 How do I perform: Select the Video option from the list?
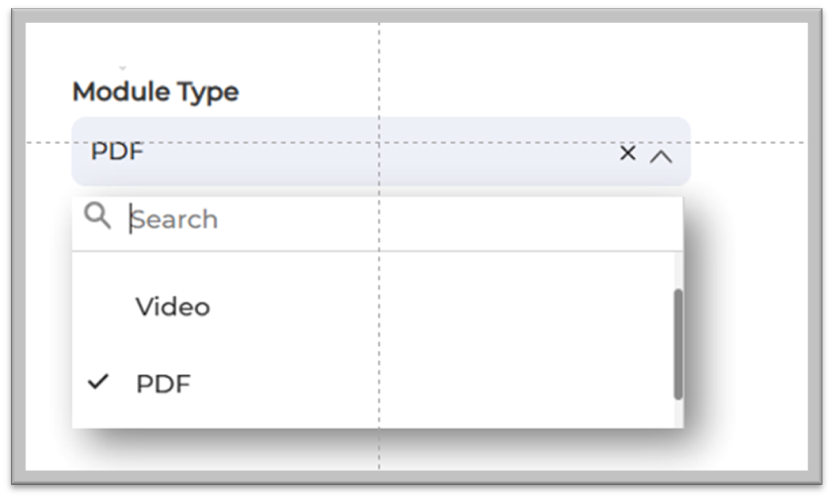pyautogui.click(x=173, y=306)
